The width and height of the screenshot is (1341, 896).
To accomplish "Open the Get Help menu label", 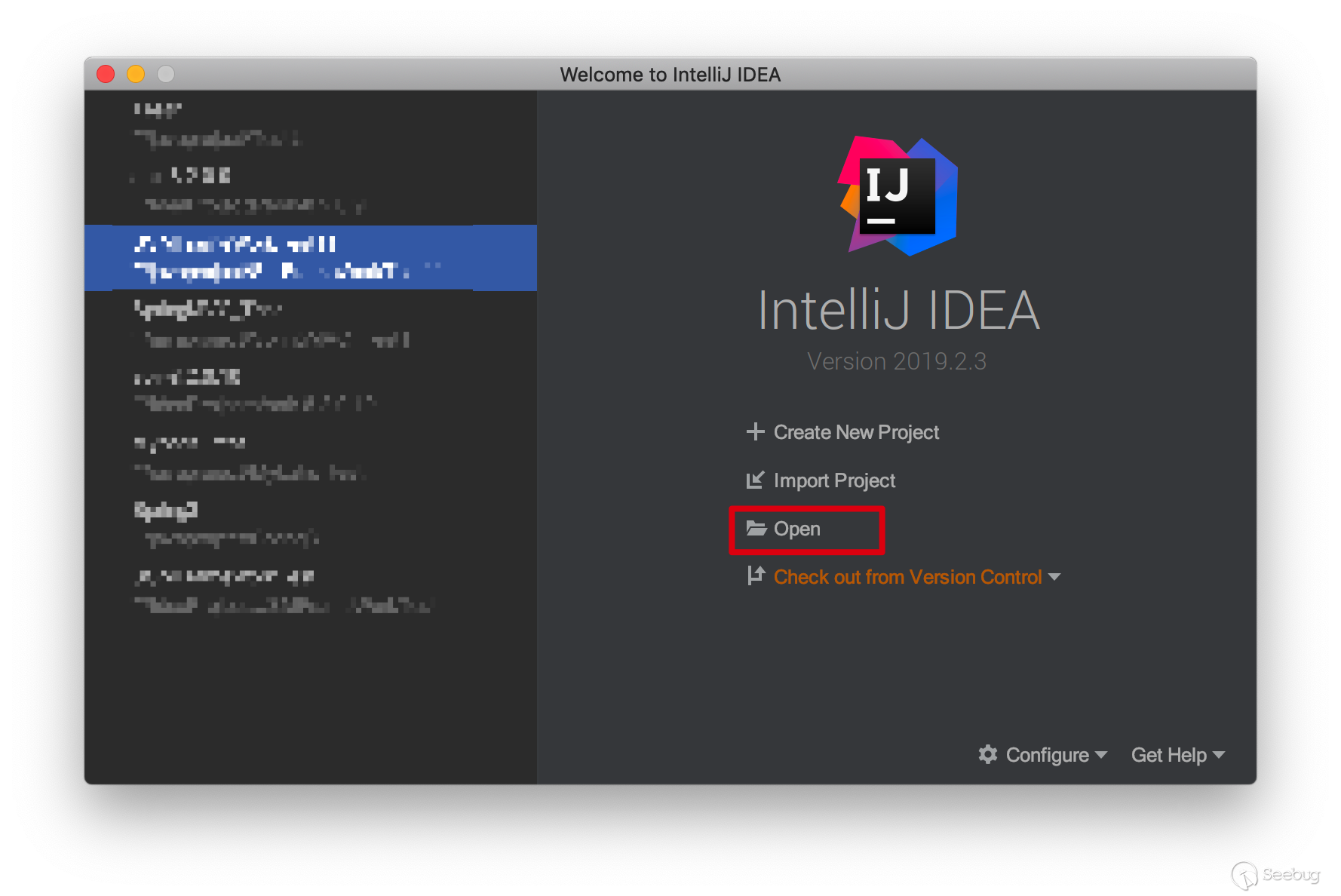I will (1168, 755).
